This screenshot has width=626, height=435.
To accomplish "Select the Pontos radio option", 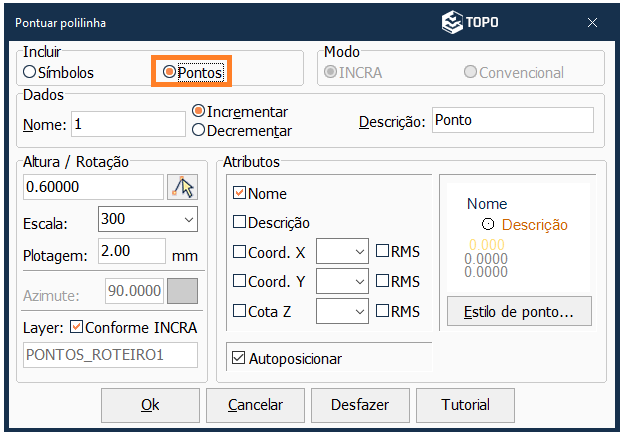I will coord(169,72).
